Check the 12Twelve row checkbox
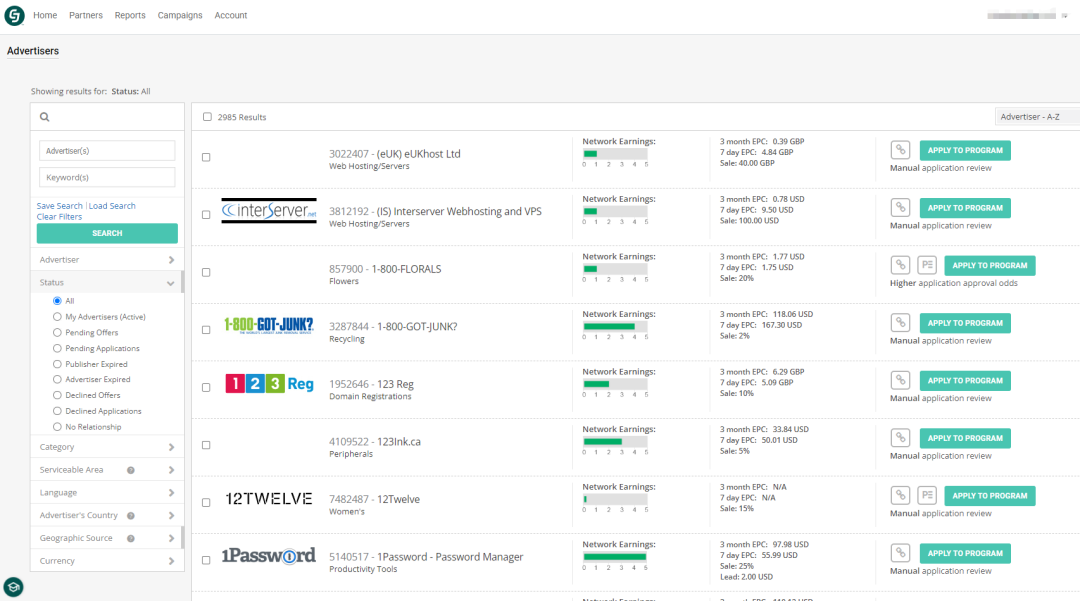The width and height of the screenshot is (1080, 601). pos(206,503)
